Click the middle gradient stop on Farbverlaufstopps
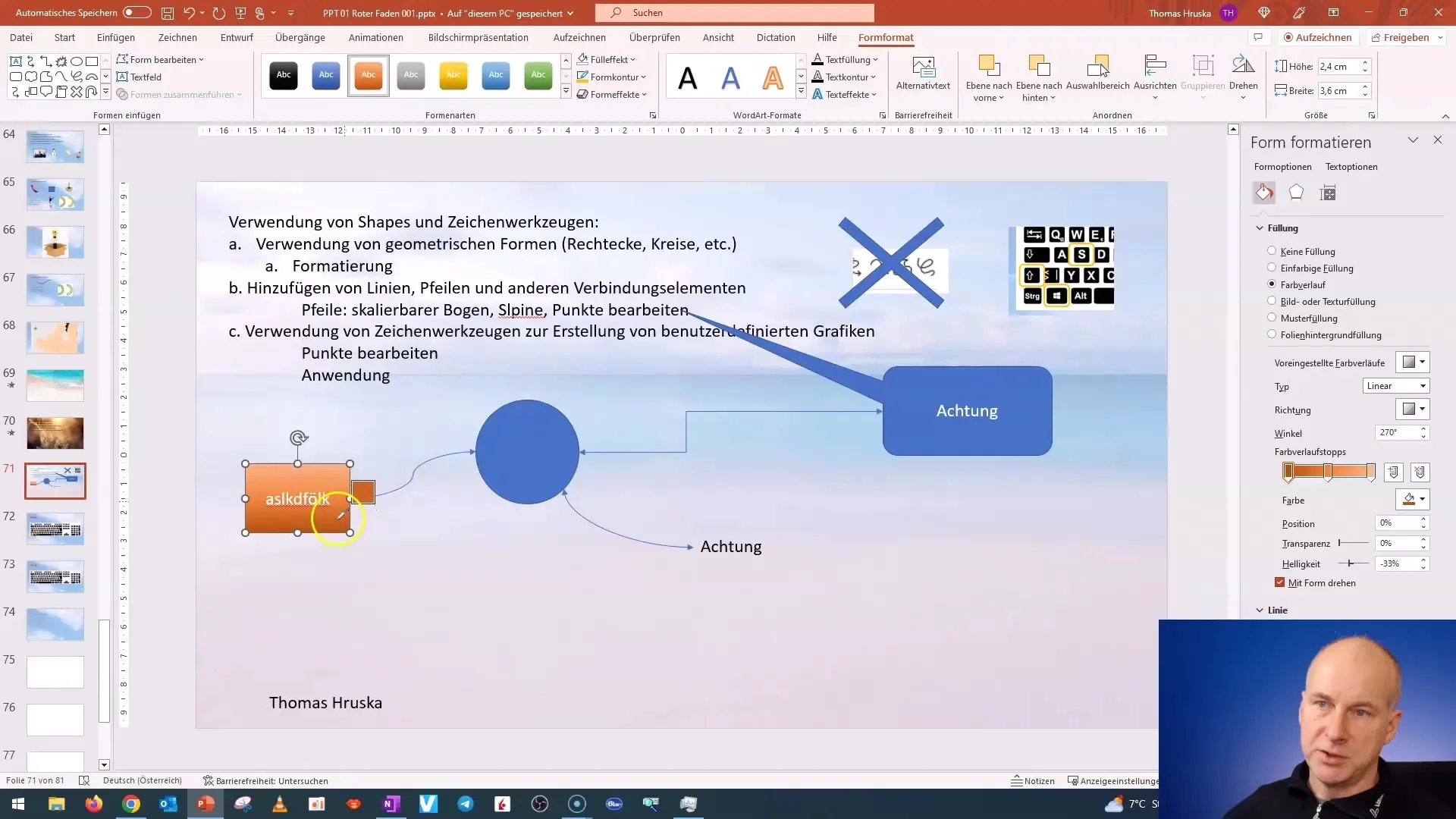Image resolution: width=1456 pixels, height=819 pixels. point(1328,472)
